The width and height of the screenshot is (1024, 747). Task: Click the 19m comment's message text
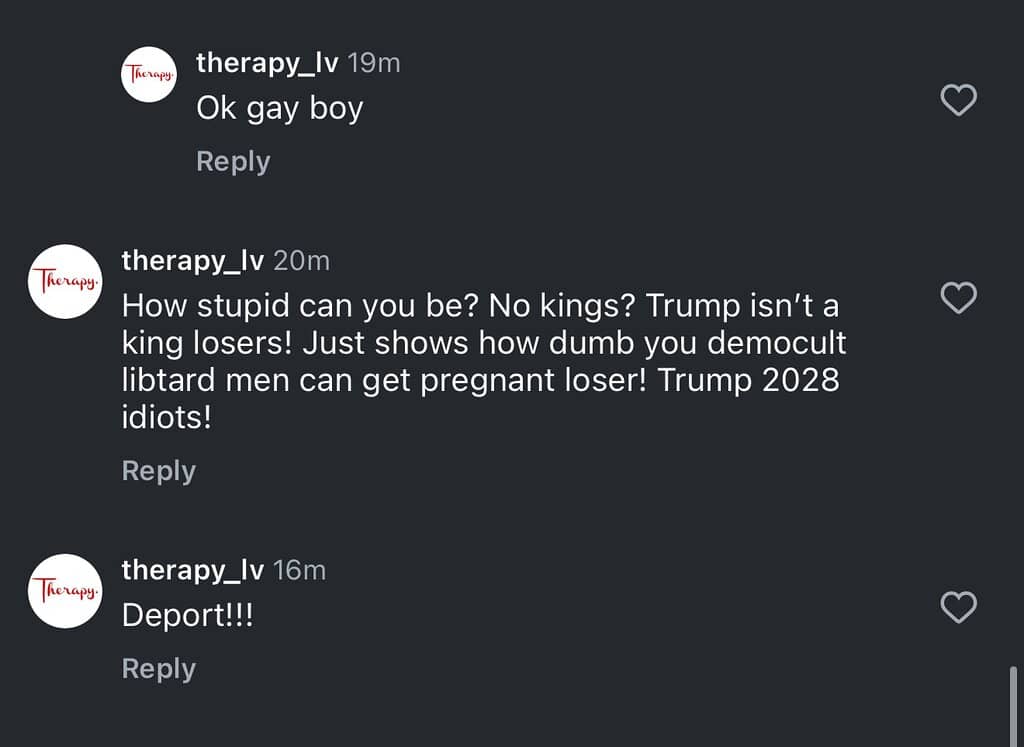tap(279, 108)
